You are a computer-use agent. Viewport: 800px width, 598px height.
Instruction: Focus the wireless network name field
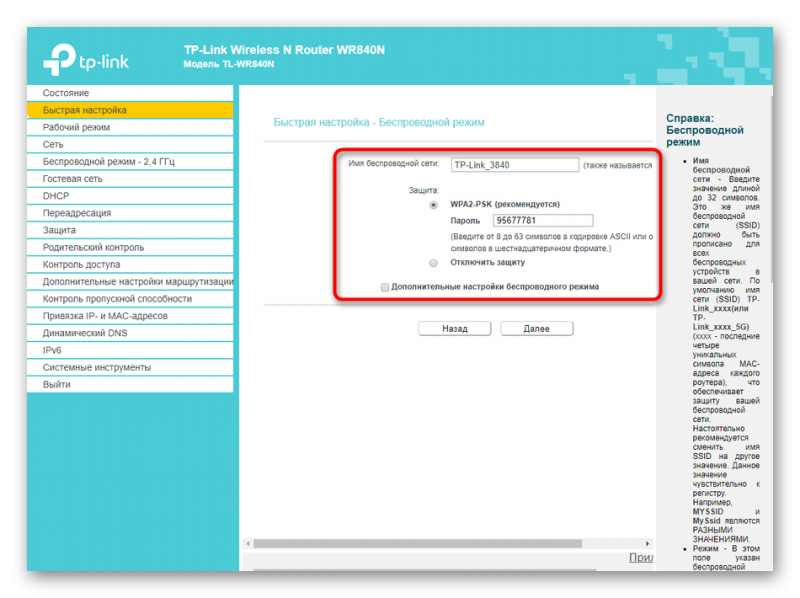(x=515, y=165)
